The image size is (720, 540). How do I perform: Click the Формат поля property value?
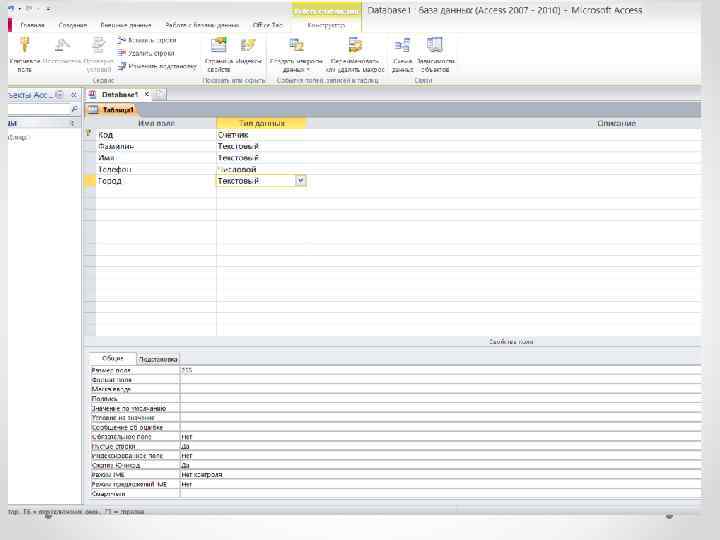point(440,380)
